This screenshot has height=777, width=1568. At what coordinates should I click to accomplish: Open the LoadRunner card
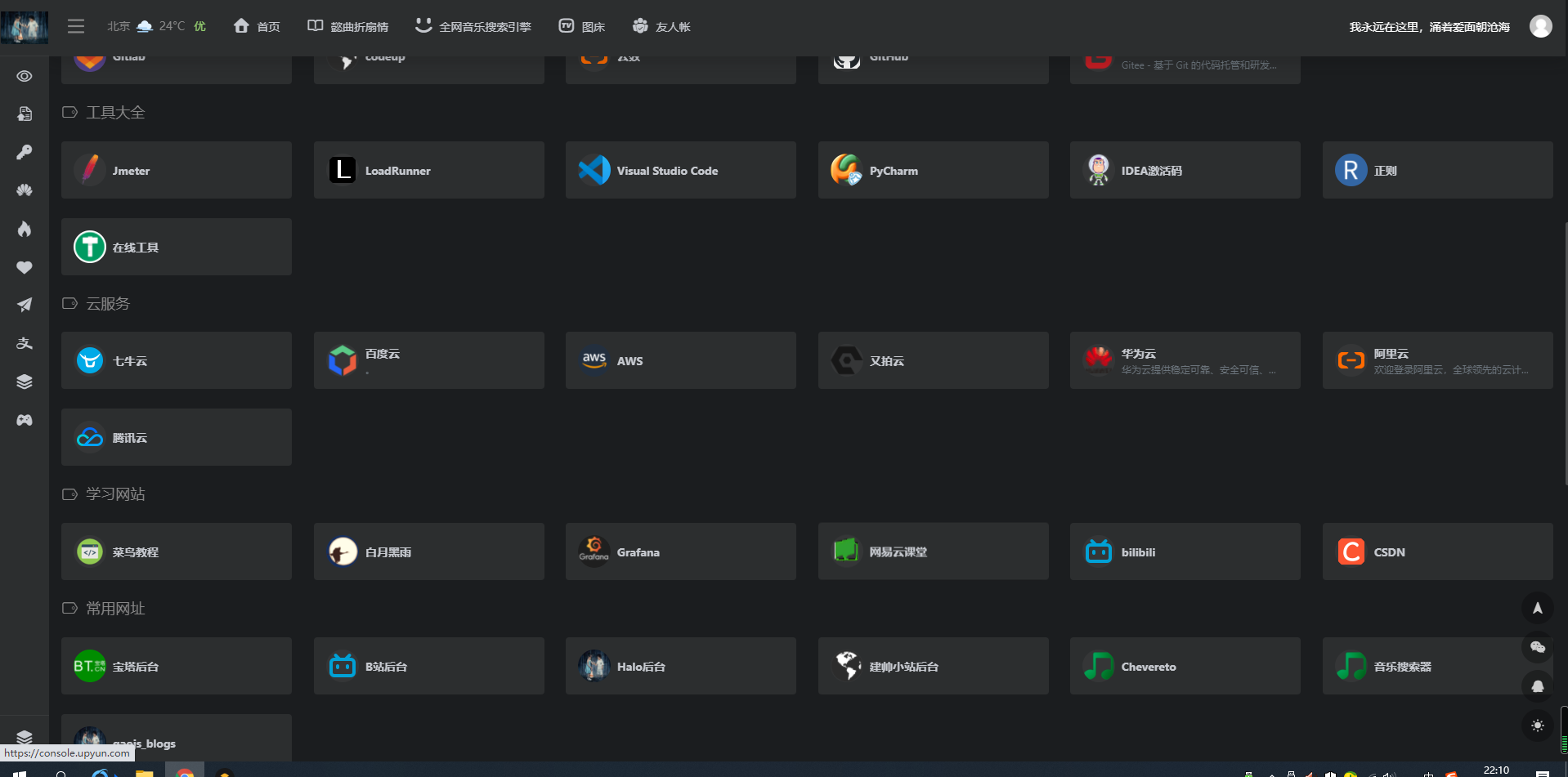[429, 170]
